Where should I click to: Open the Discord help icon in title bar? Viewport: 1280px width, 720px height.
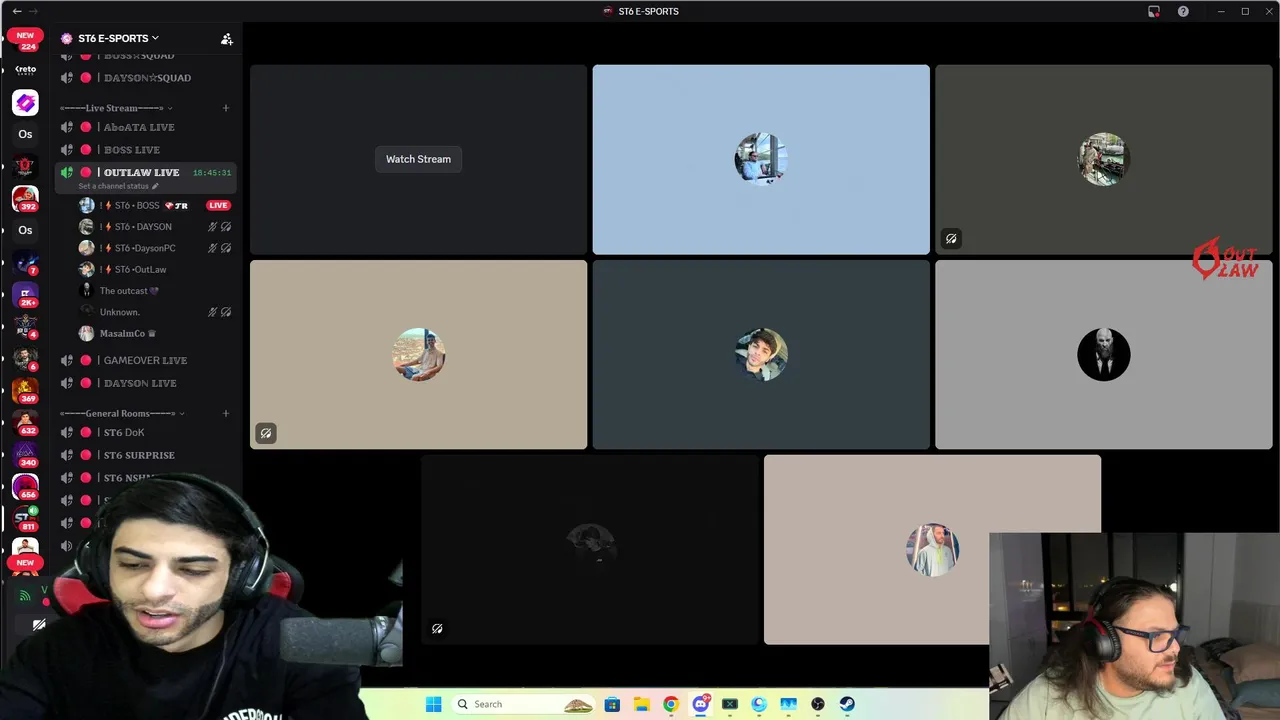1184,11
